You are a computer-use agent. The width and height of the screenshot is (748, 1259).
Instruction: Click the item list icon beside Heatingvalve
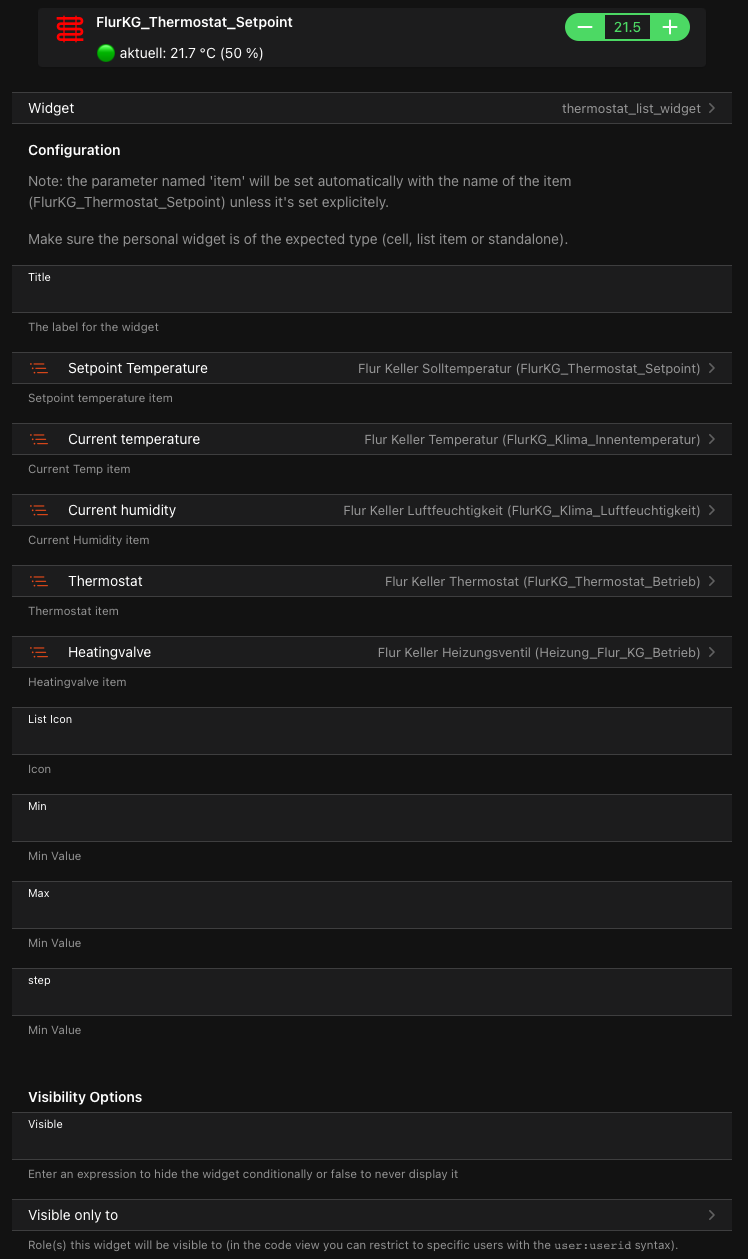(x=39, y=652)
